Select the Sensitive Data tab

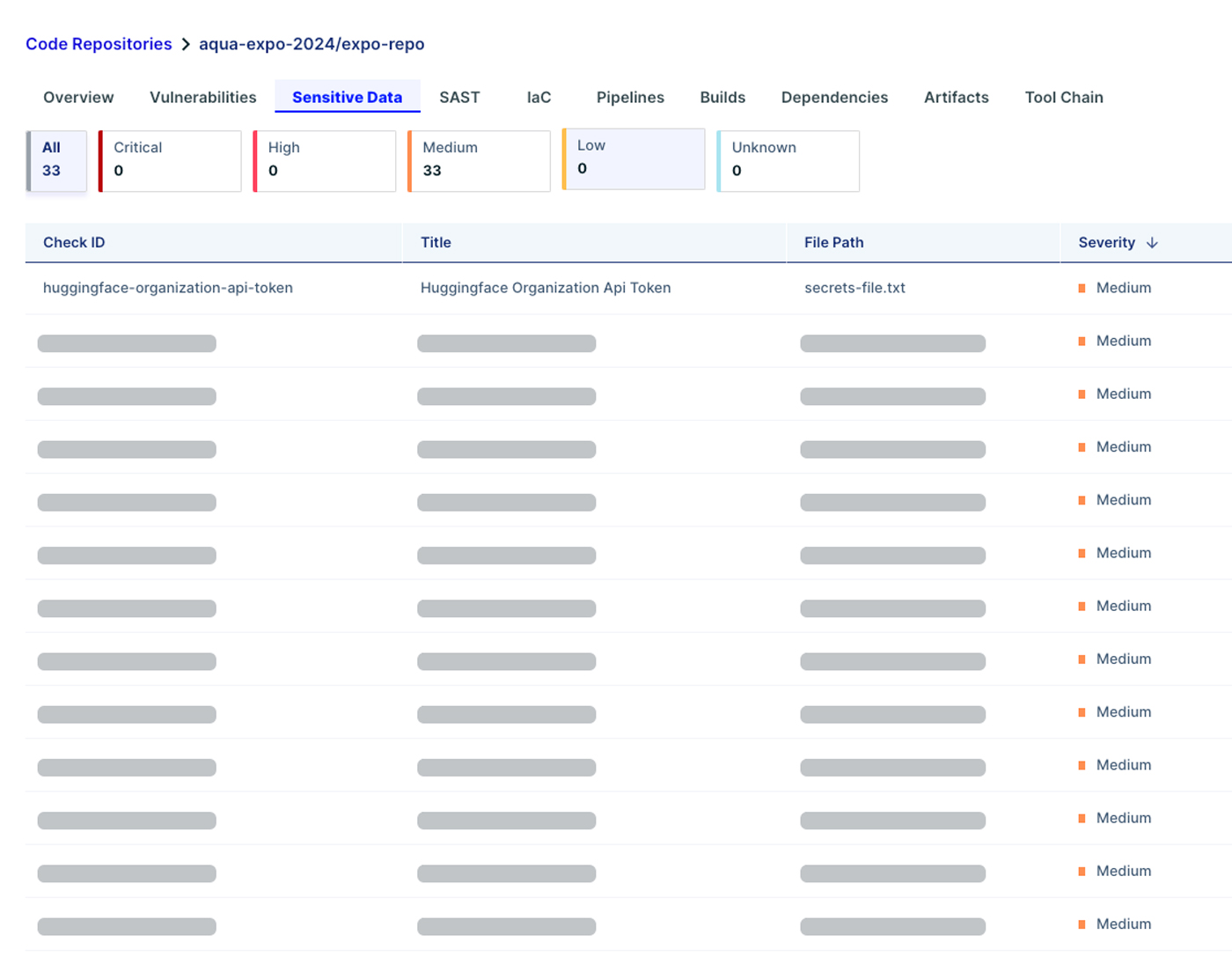[348, 97]
